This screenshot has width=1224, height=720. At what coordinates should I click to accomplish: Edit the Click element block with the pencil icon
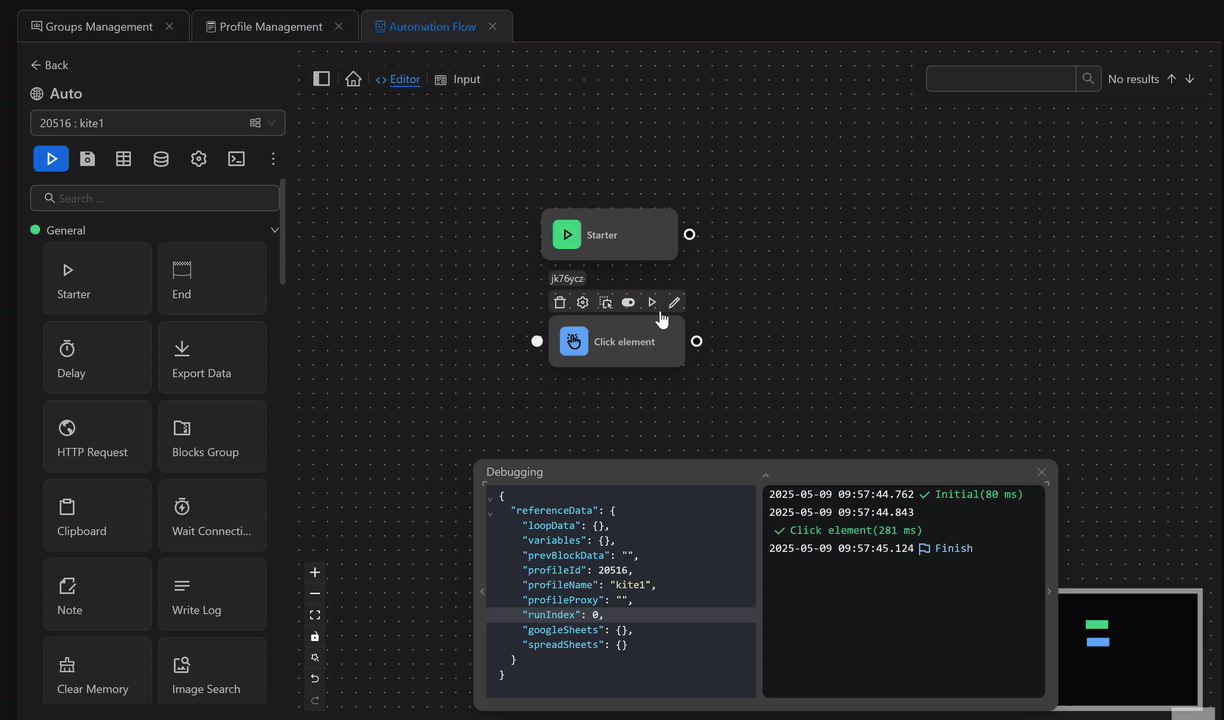pyautogui.click(x=674, y=302)
